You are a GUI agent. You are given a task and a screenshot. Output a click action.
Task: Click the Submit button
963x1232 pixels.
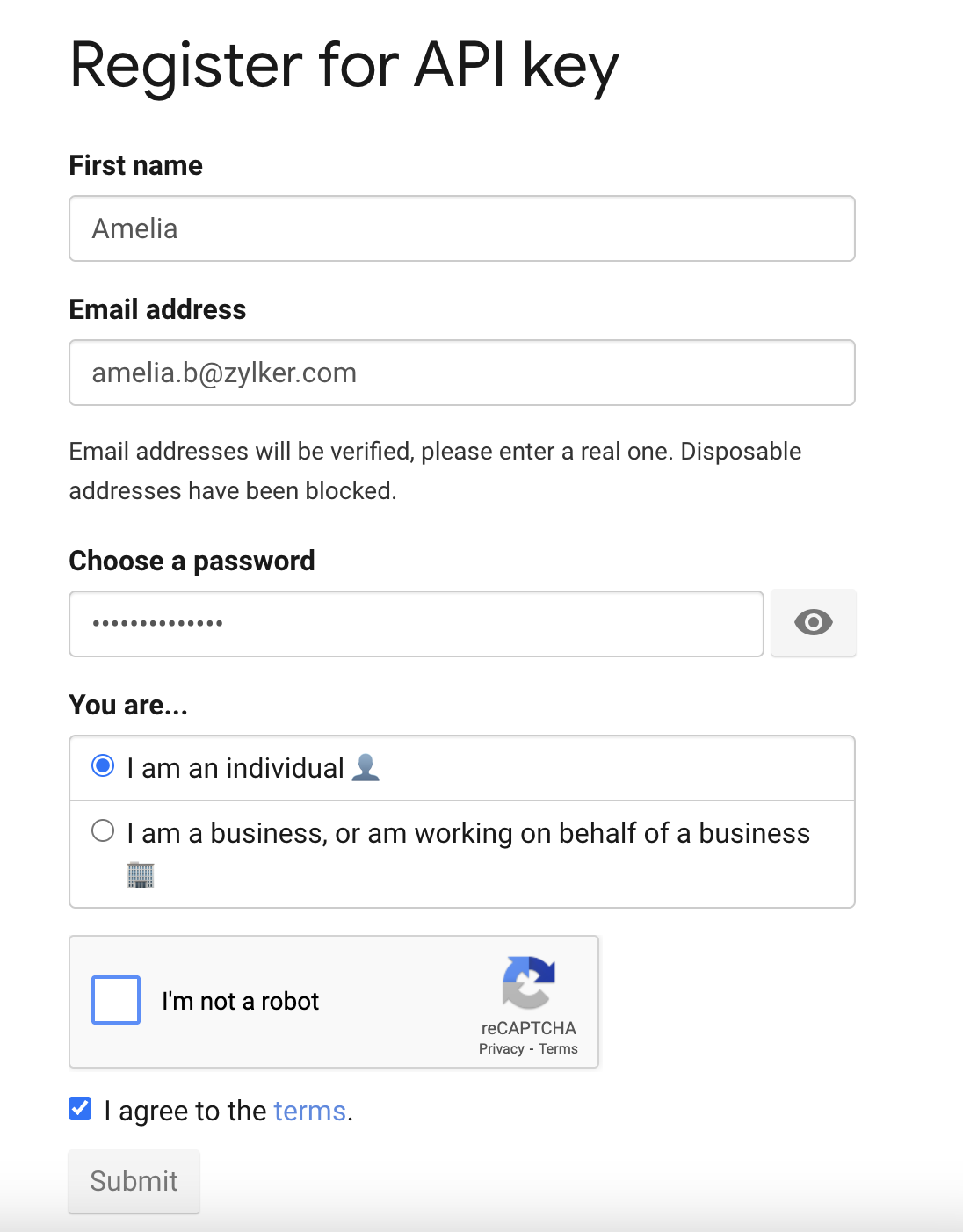coord(134,1181)
